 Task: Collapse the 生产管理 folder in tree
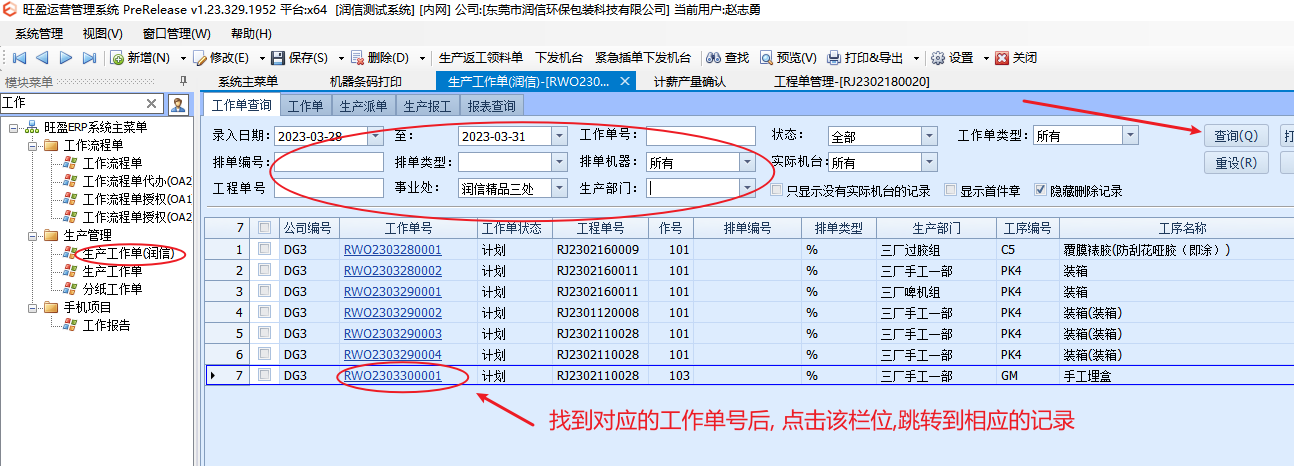pos(33,236)
